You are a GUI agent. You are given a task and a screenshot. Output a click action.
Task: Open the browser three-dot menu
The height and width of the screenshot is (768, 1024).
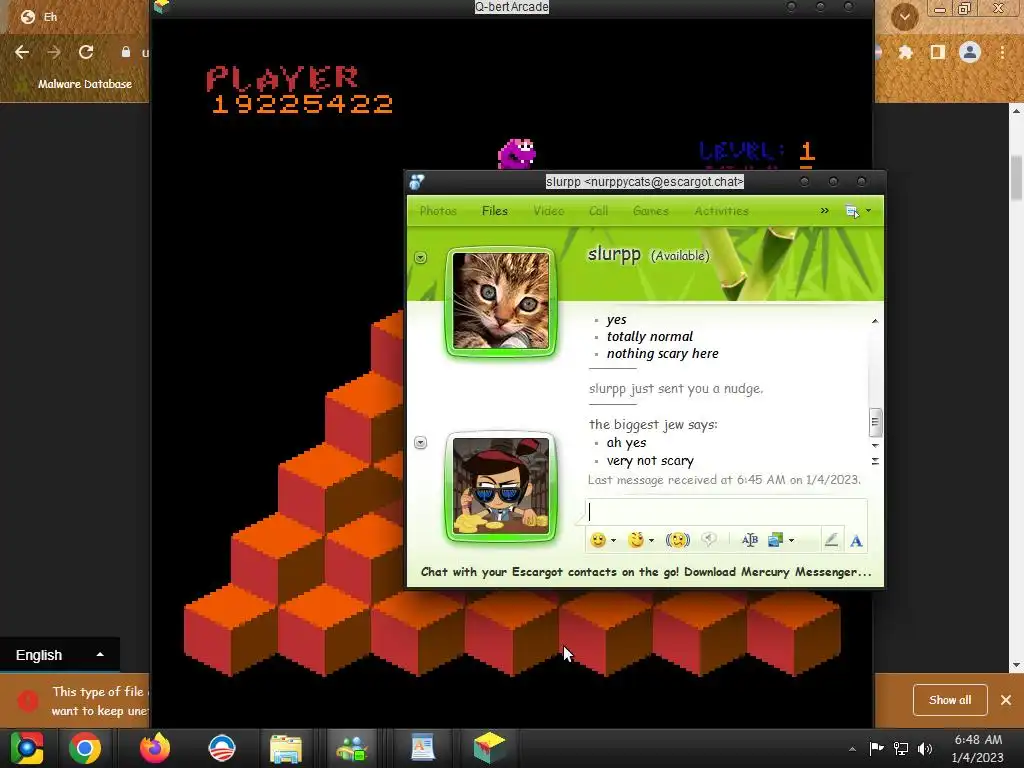(1002, 52)
